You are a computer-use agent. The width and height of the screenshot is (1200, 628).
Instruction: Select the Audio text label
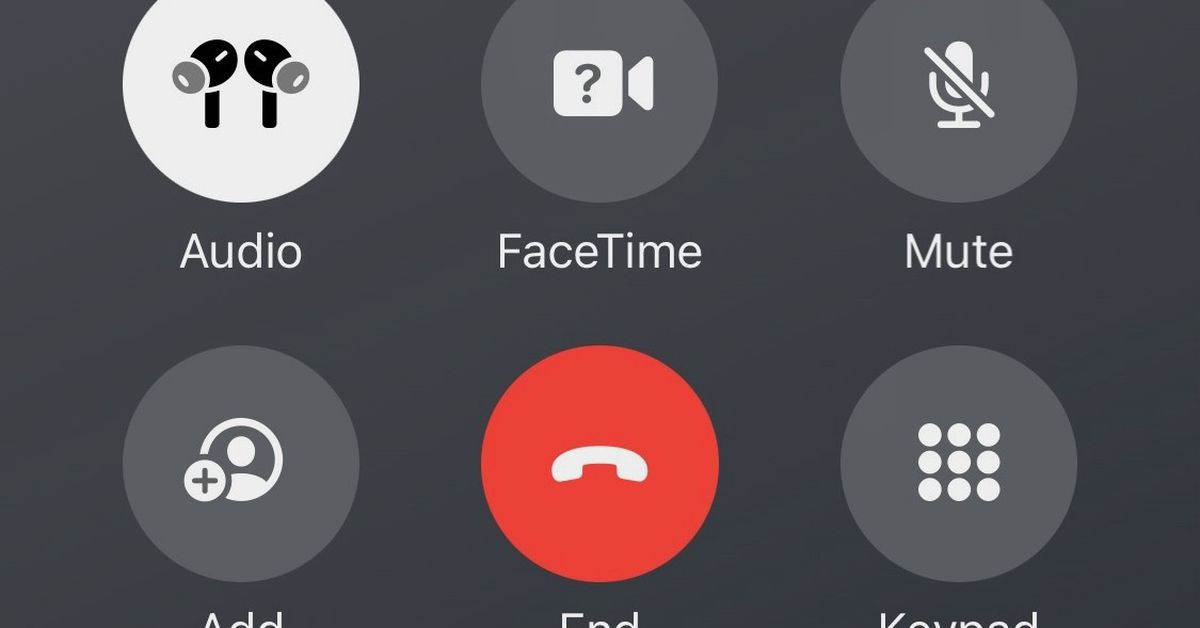tap(240, 251)
